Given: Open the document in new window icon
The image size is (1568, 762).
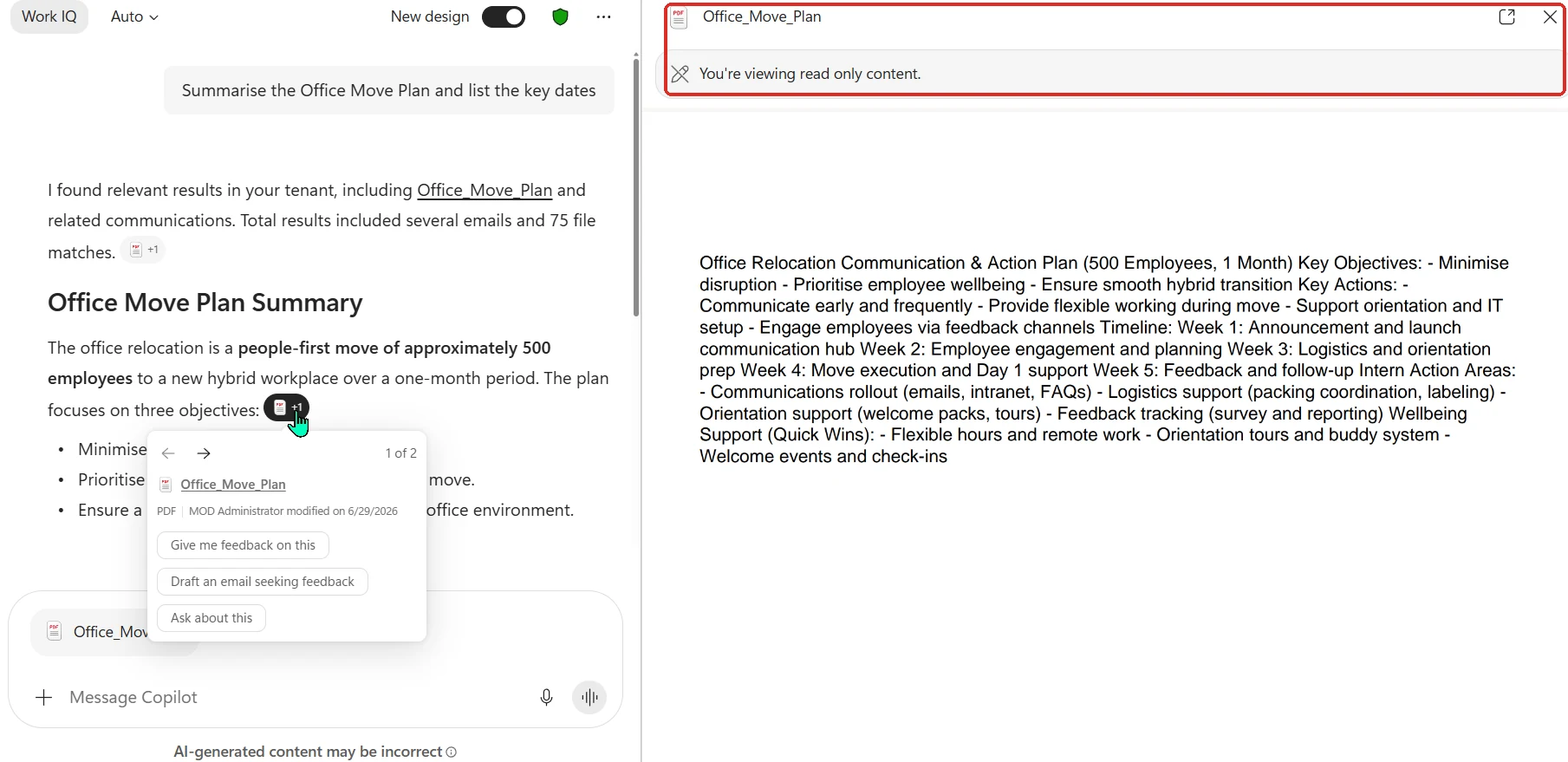Looking at the screenshot, I should (x=1506, y=17).
